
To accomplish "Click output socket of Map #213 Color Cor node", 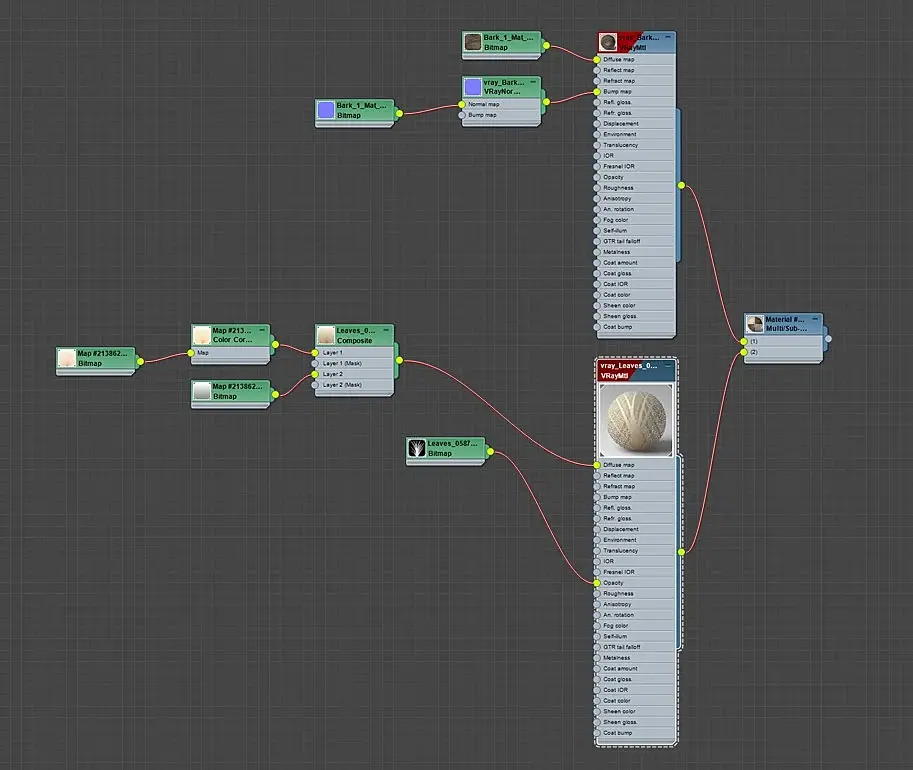I will pos(275,344).
